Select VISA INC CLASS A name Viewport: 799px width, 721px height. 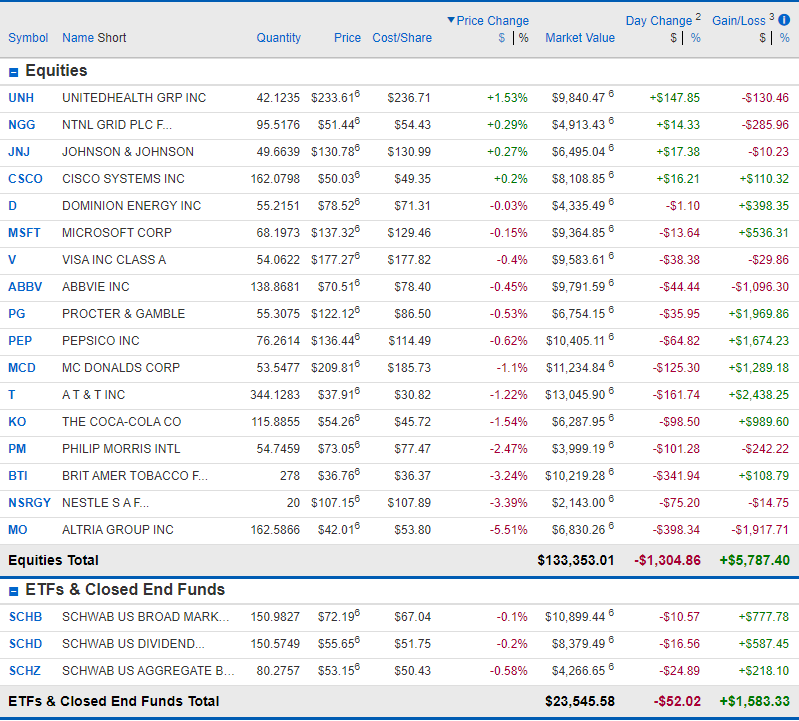114,260
